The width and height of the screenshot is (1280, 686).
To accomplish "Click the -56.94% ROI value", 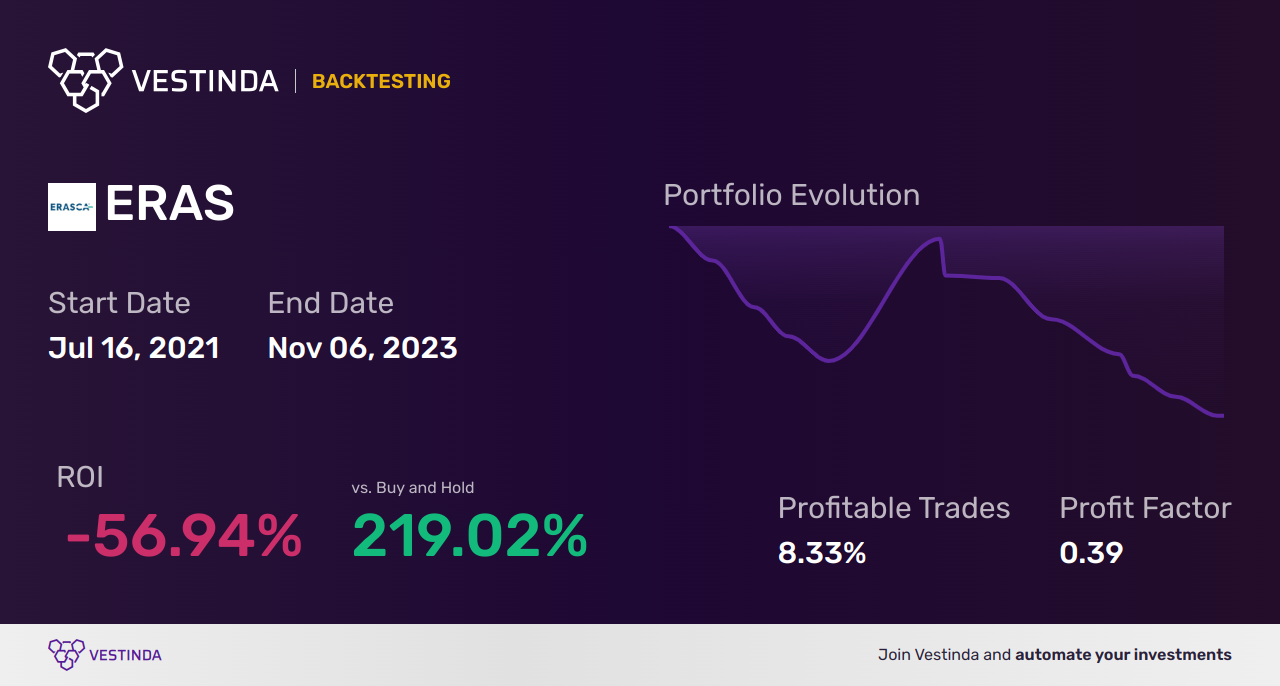I will tap(184, 537).
